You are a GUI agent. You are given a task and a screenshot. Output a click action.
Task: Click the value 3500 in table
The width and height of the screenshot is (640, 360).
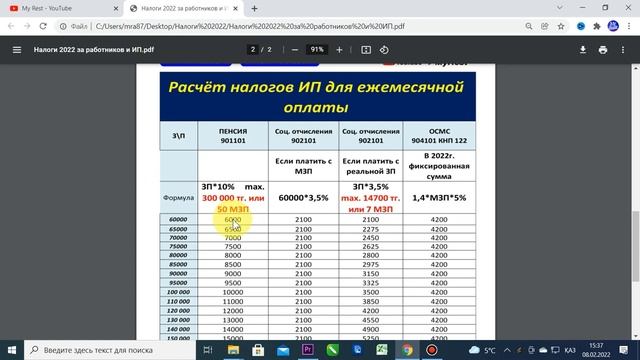(371, 292)
